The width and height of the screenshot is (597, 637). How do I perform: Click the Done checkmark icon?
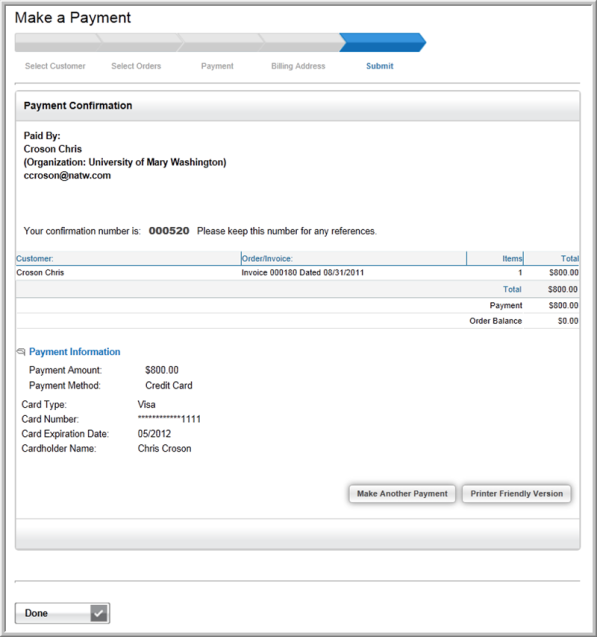(99, 613)
